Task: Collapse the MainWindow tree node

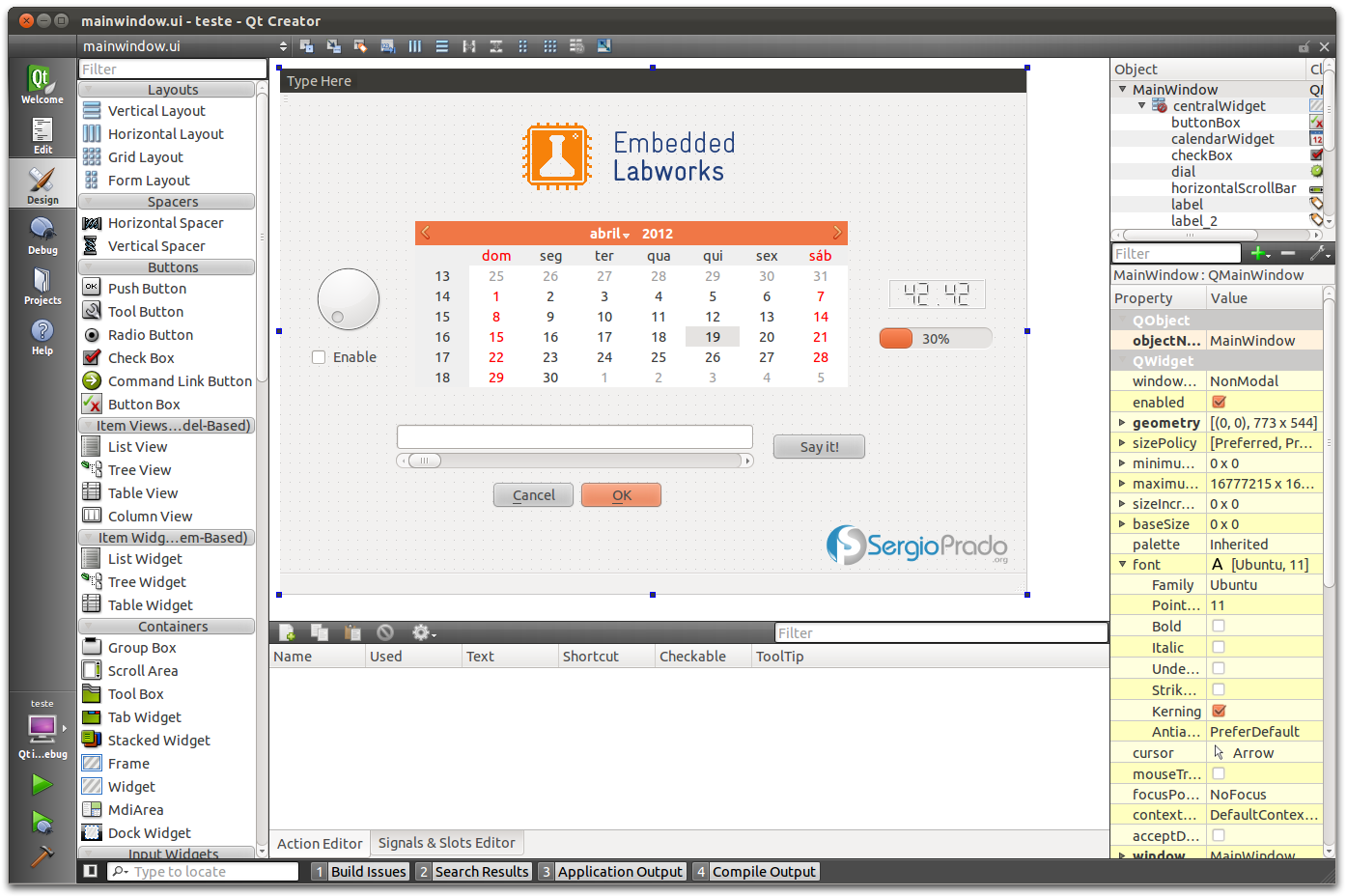Action: 1123,89
